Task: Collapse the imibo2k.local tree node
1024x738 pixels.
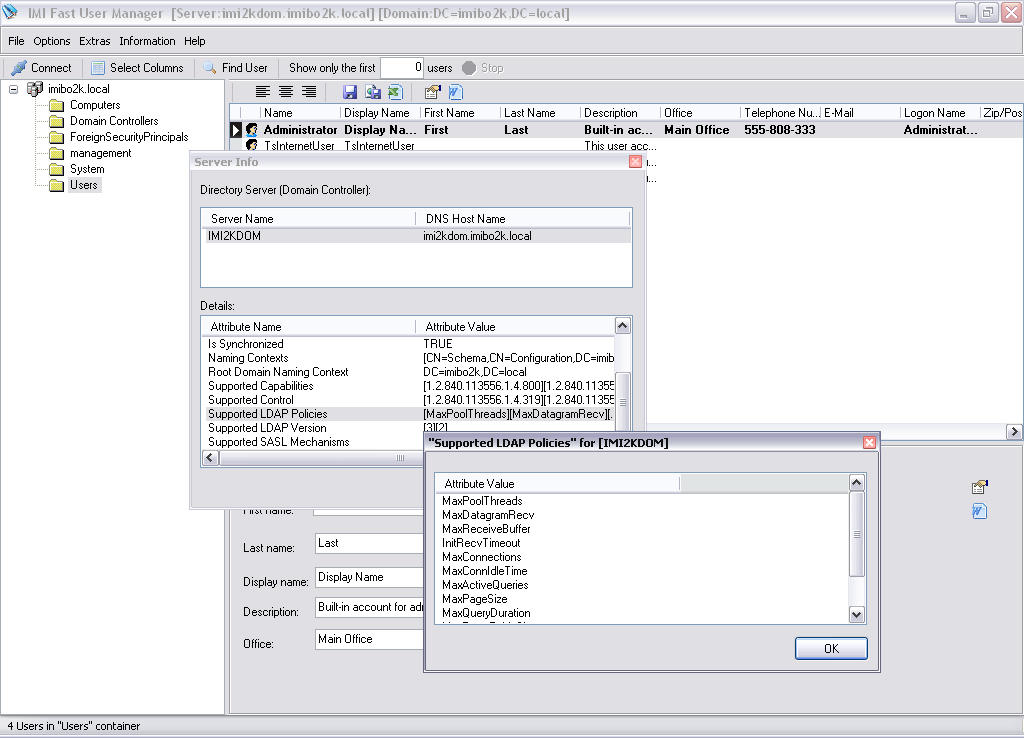Action: (x=13, y=89)
